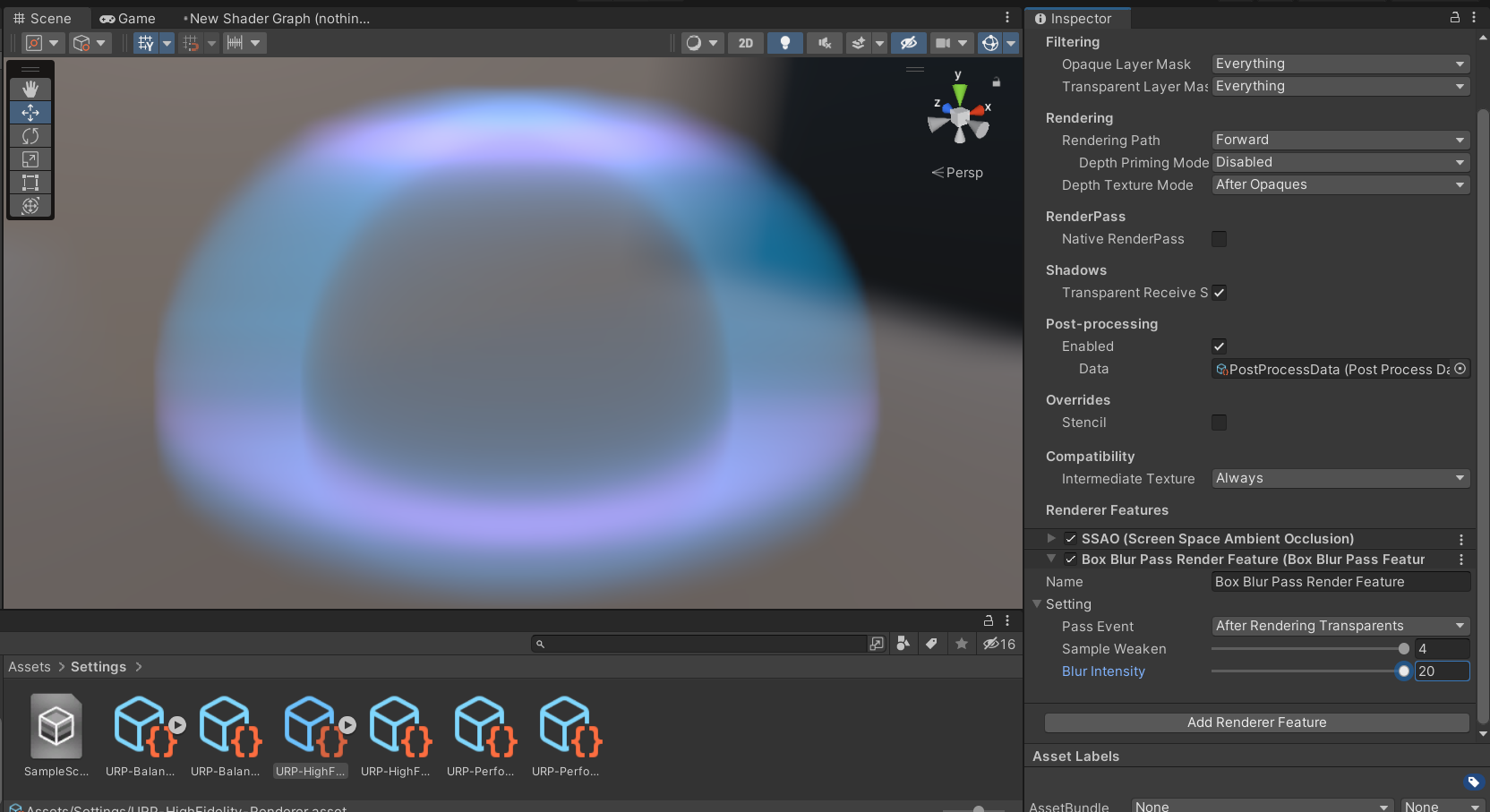
Task: Open the Depth Texture Mode dropdown
Action: tap(1340, 184)
